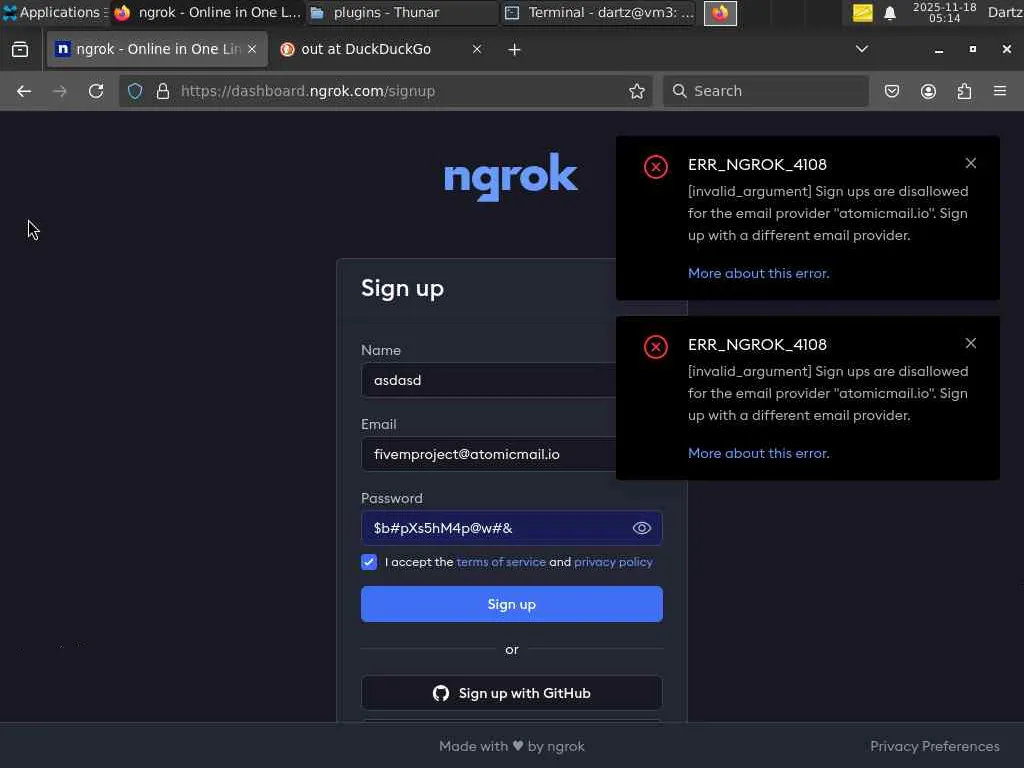
Task: Click the browser Back arrow
Action: 24,91
